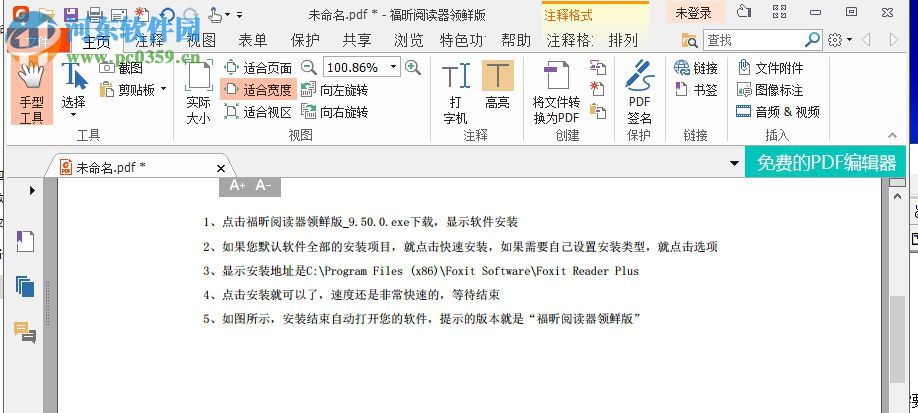Expand the Select (选择) tool dropdown arrow

73,115
